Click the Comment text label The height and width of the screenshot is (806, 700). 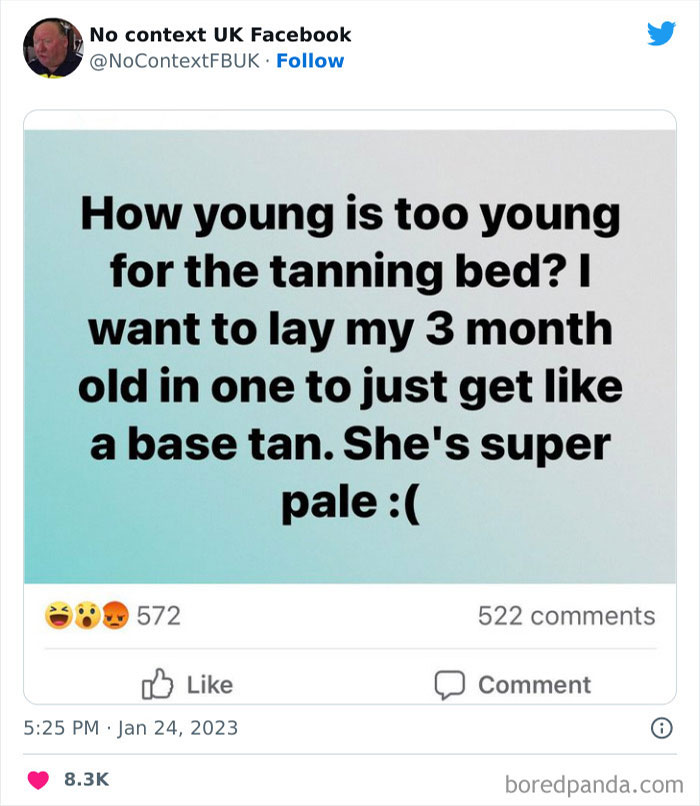coord(534,685)
